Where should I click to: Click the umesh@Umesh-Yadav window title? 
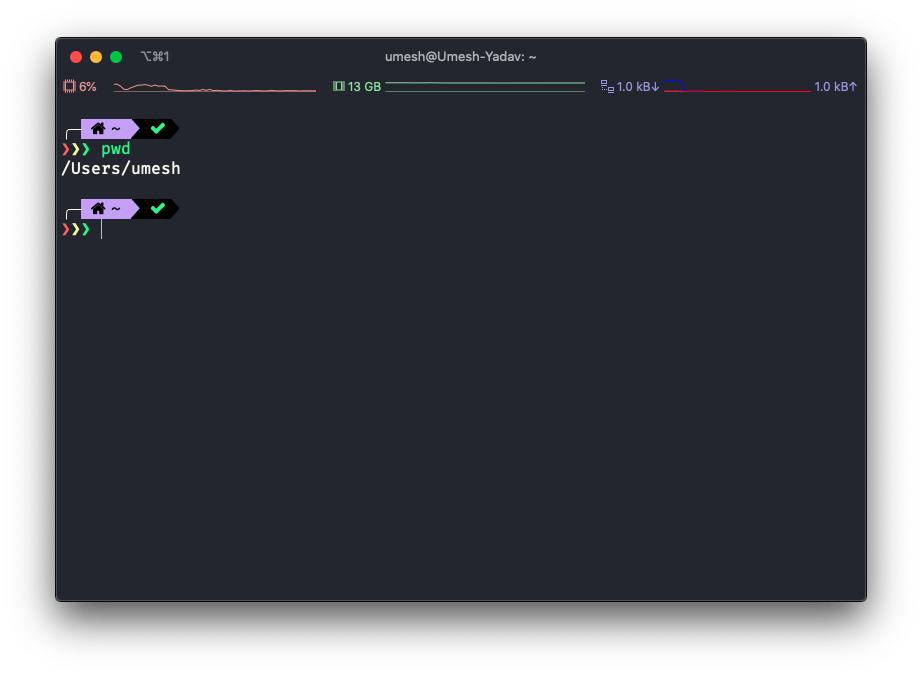(461, 57)
